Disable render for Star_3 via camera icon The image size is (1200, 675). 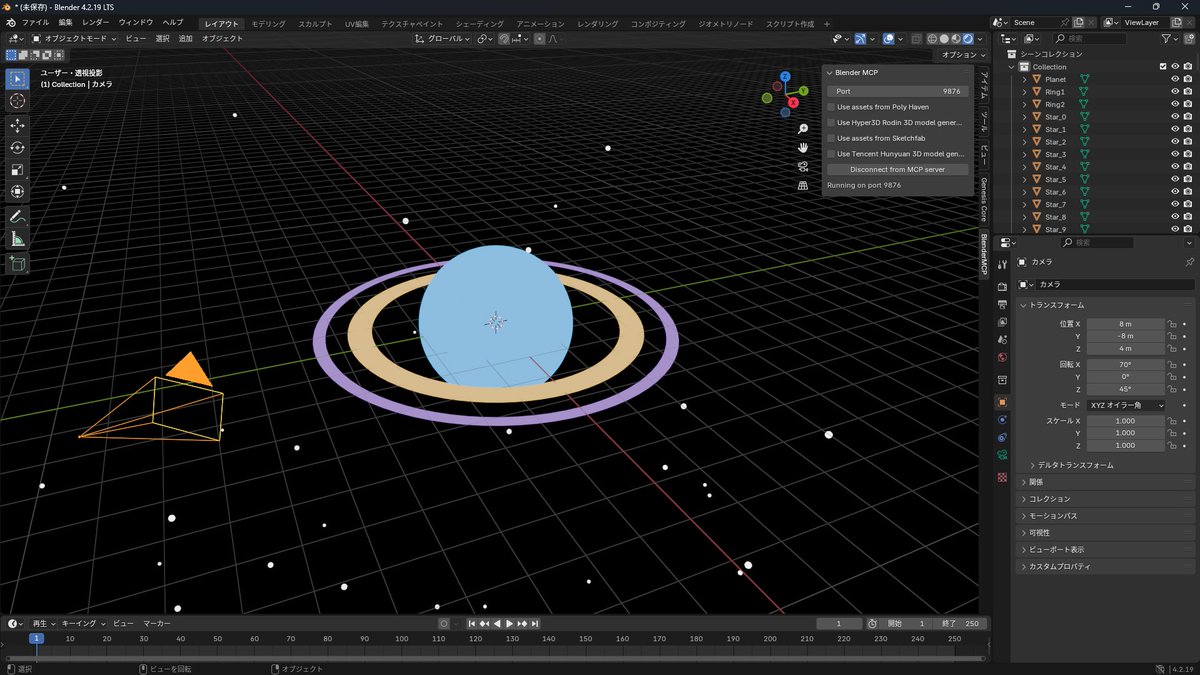point(1189,154)
